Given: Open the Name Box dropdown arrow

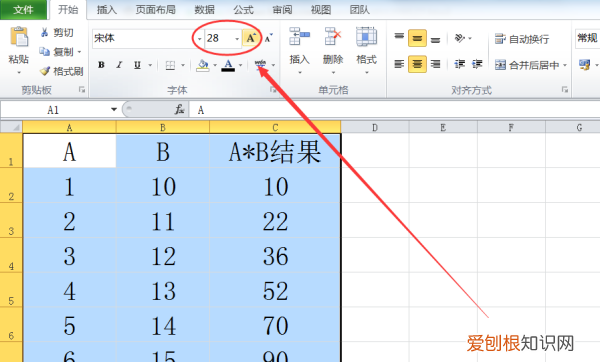Looking at the screenshot, I should (114, 109).
